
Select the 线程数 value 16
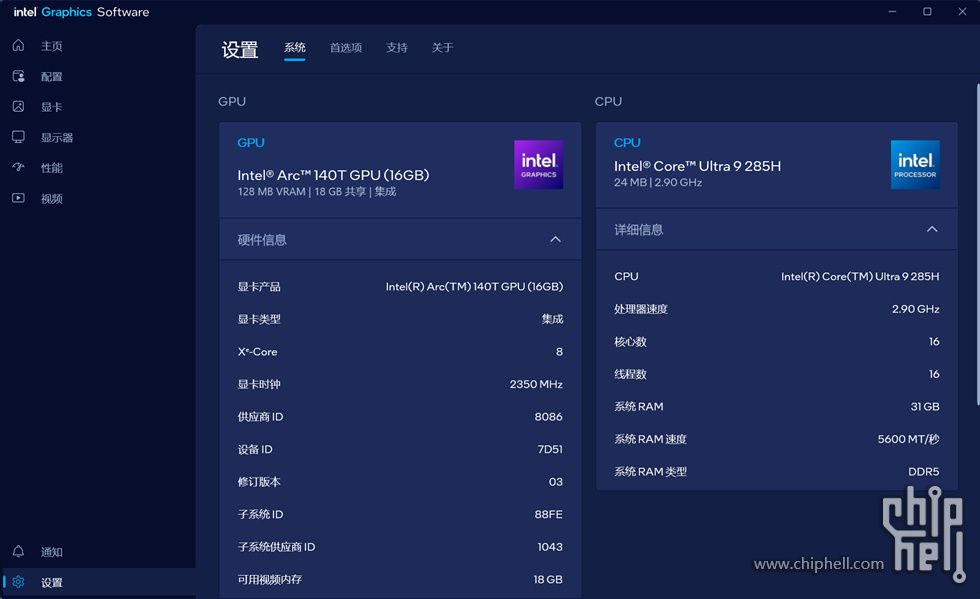coord(934,374)
